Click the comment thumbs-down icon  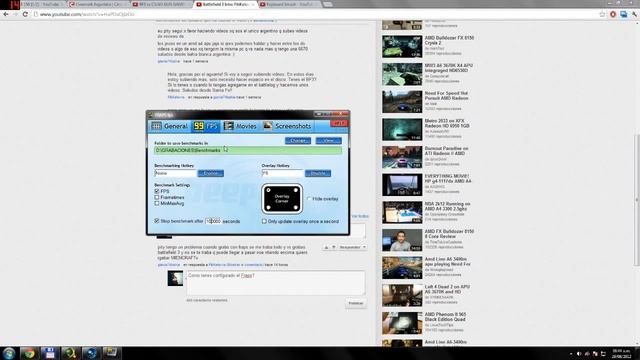point(333,247)
